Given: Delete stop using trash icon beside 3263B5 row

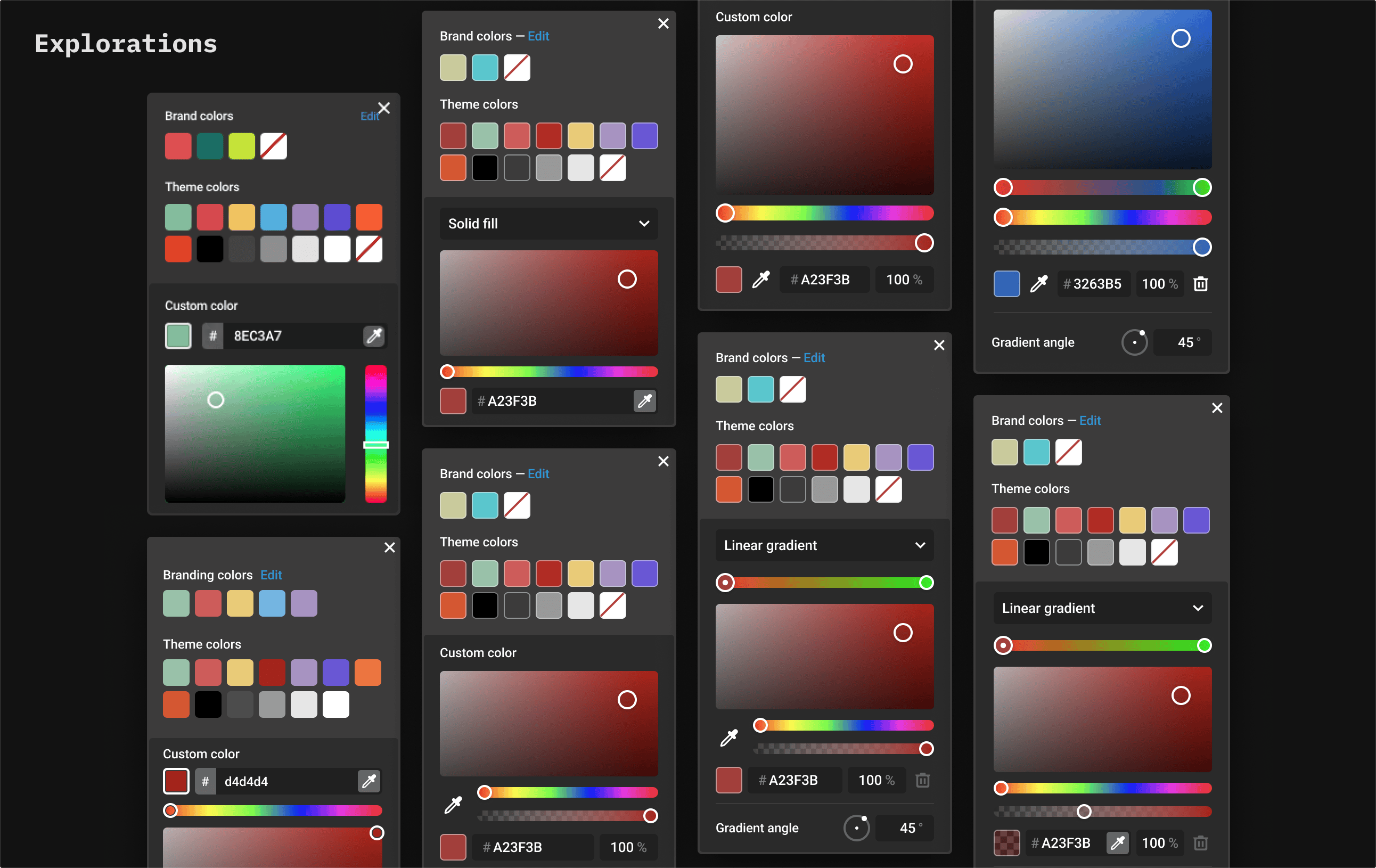Looking at the screenshot, I should [1201, 283].
